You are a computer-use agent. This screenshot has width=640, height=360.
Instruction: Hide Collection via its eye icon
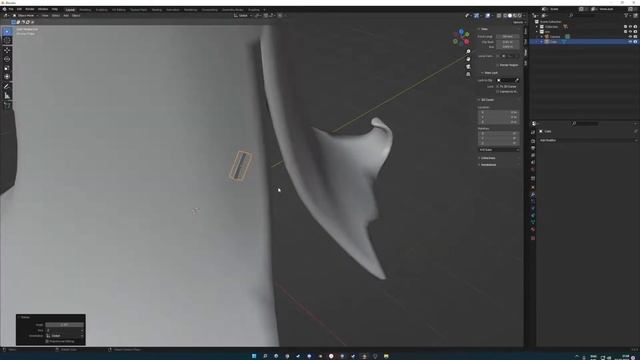pos(630,27)
